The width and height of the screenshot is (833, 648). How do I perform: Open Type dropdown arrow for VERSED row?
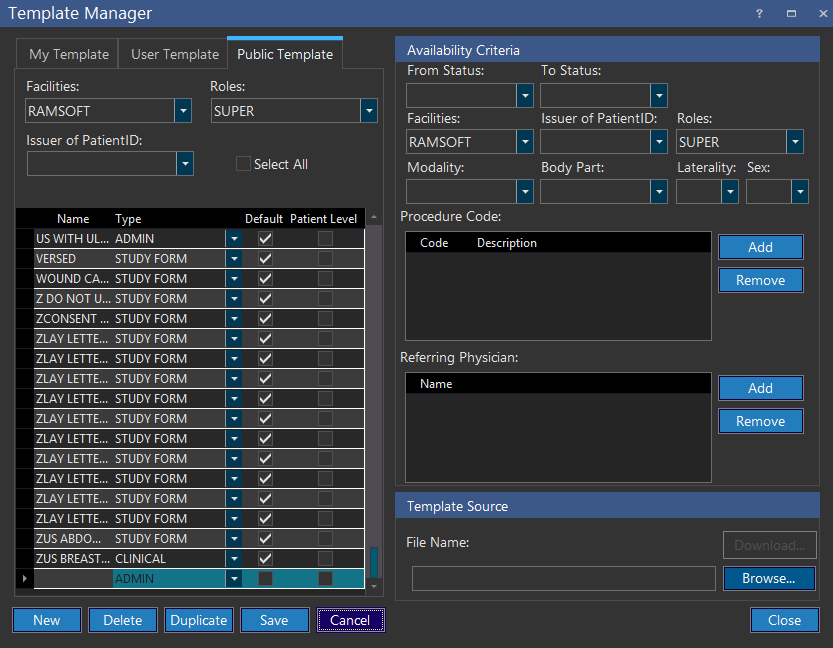(234, 259)
